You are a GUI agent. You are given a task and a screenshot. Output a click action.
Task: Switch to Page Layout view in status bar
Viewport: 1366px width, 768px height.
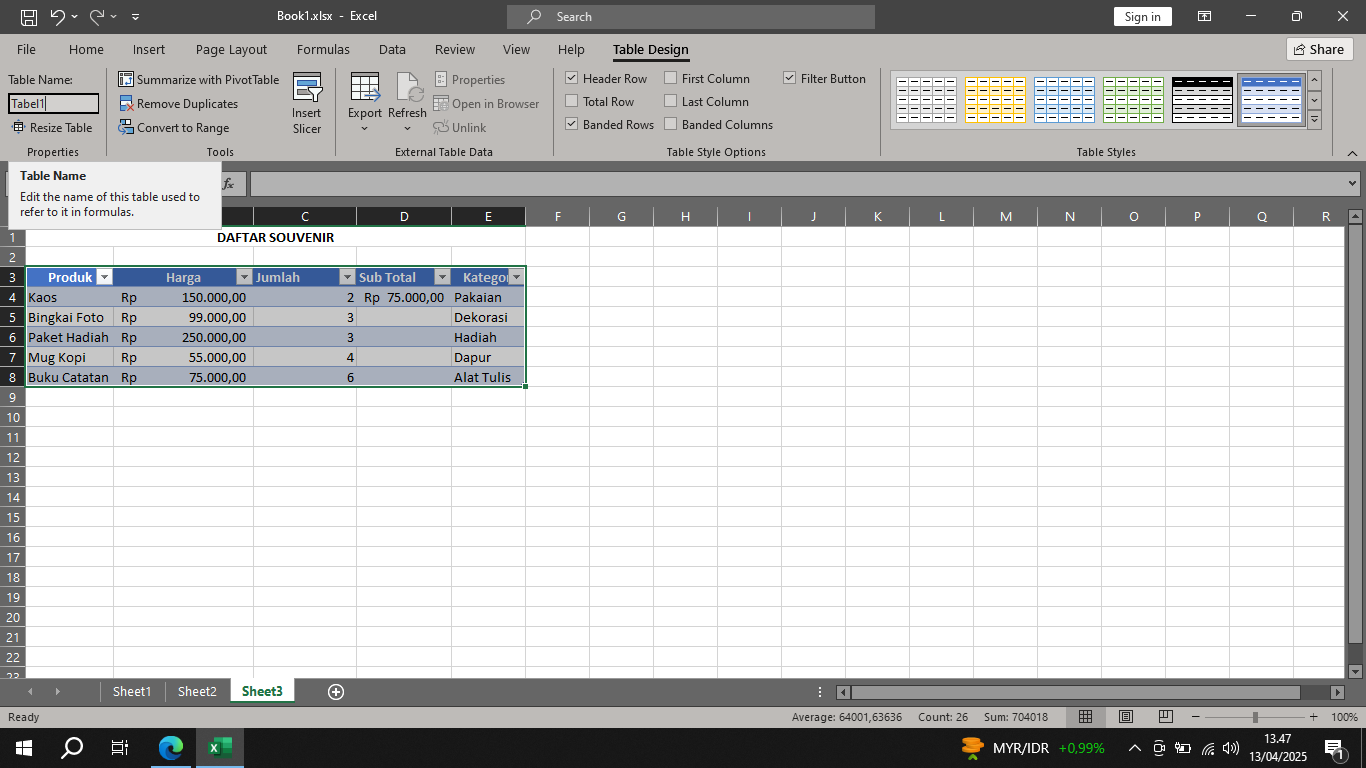pyautogui.click(x=1125, y=717)
